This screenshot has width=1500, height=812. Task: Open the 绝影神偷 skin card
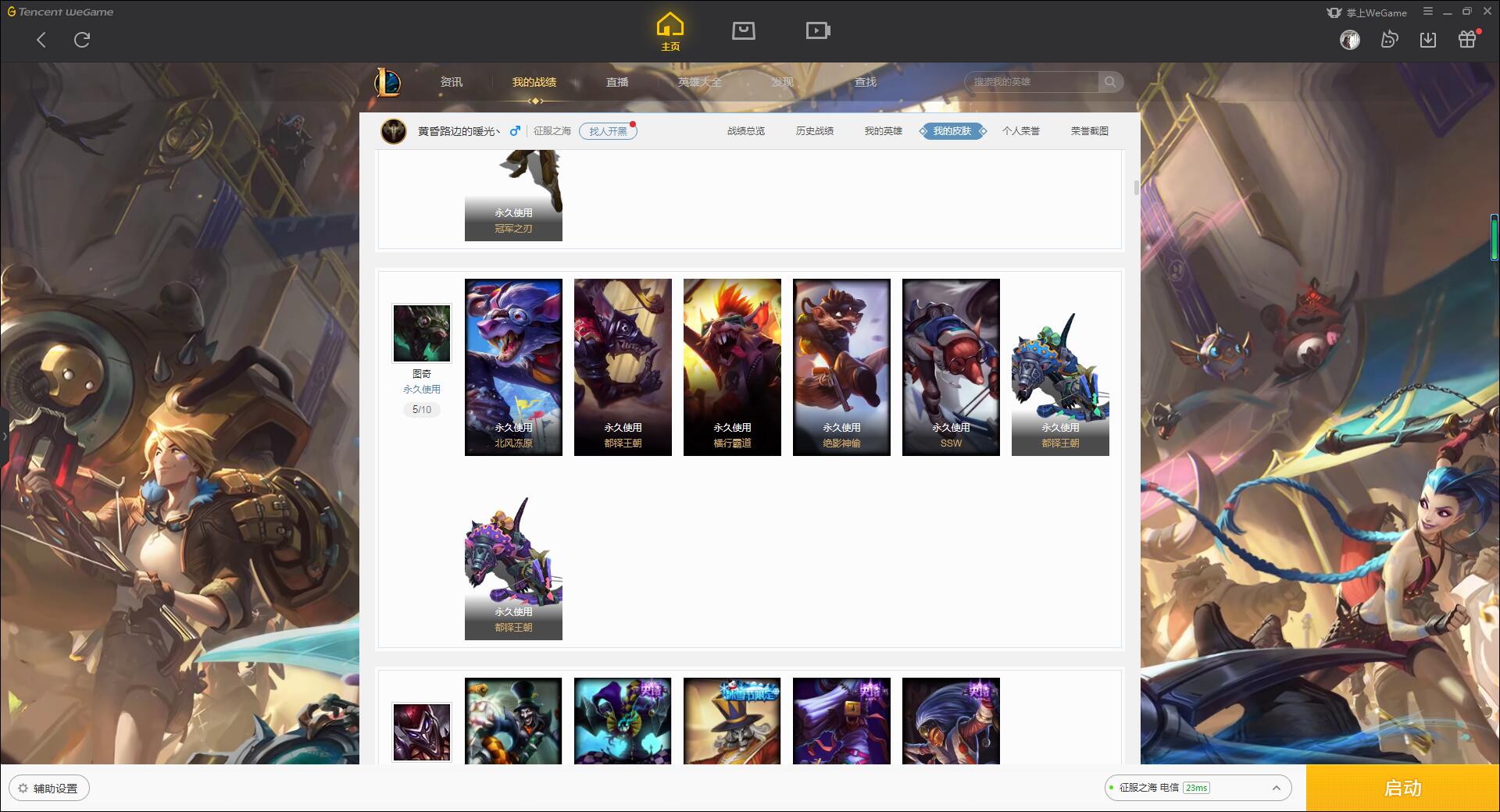(841, 367)
